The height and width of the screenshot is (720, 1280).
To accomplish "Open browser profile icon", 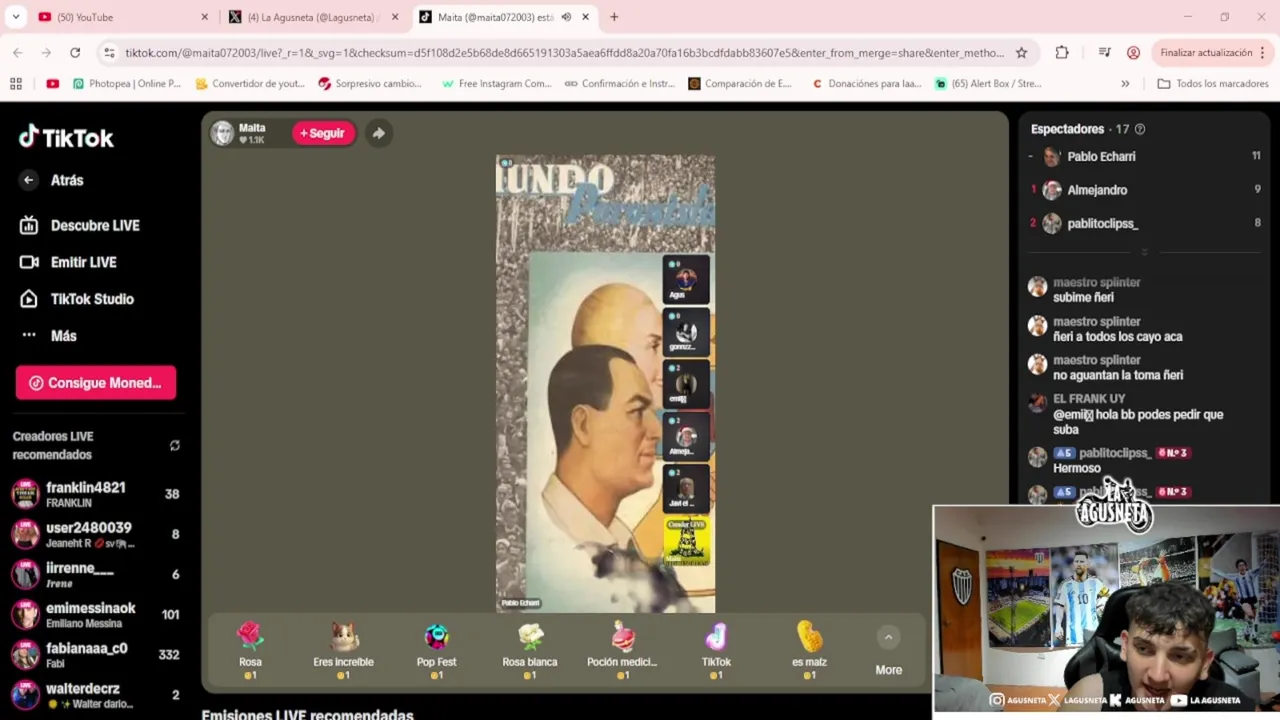I will 1133,53.
